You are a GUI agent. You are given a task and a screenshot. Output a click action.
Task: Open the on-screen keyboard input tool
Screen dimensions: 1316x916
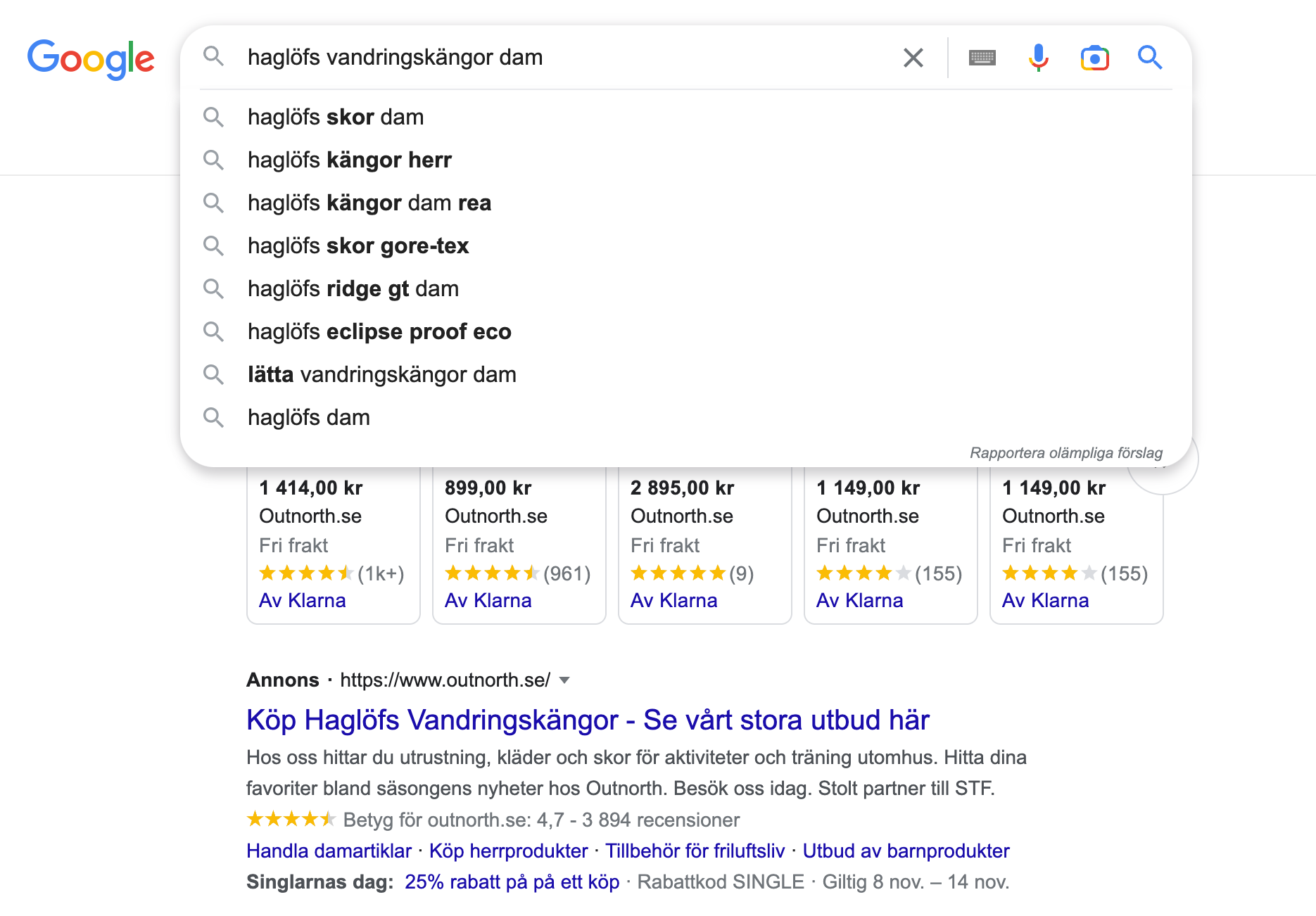pyautogui.click(x=982, y=58)
